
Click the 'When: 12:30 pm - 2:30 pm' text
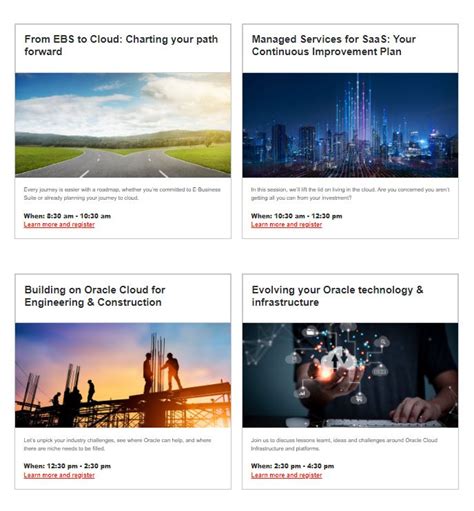(67, 466)
